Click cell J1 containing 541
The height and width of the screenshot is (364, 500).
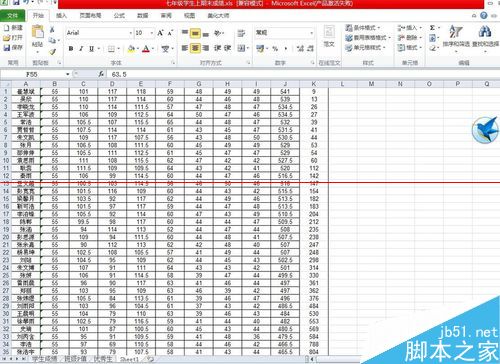click(285, 91)
